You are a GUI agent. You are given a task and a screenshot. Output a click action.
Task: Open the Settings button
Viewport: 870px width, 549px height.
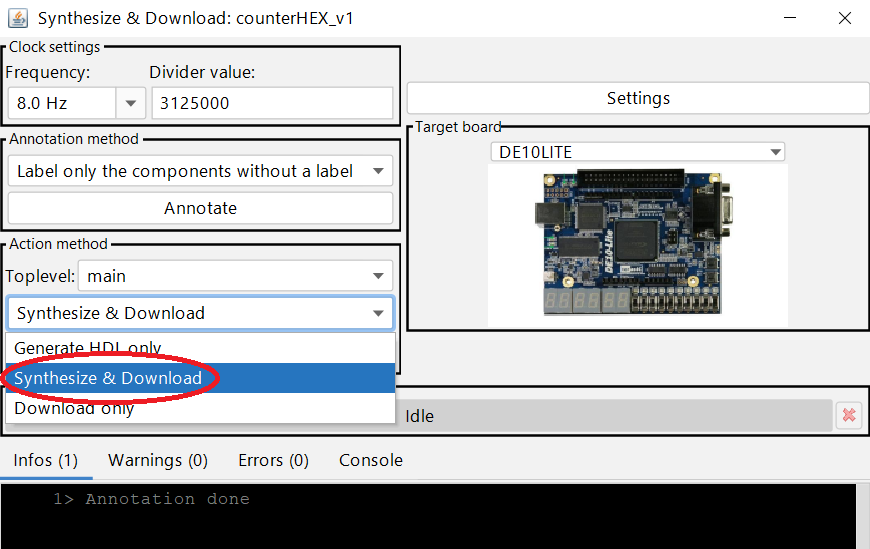[637, 98]
